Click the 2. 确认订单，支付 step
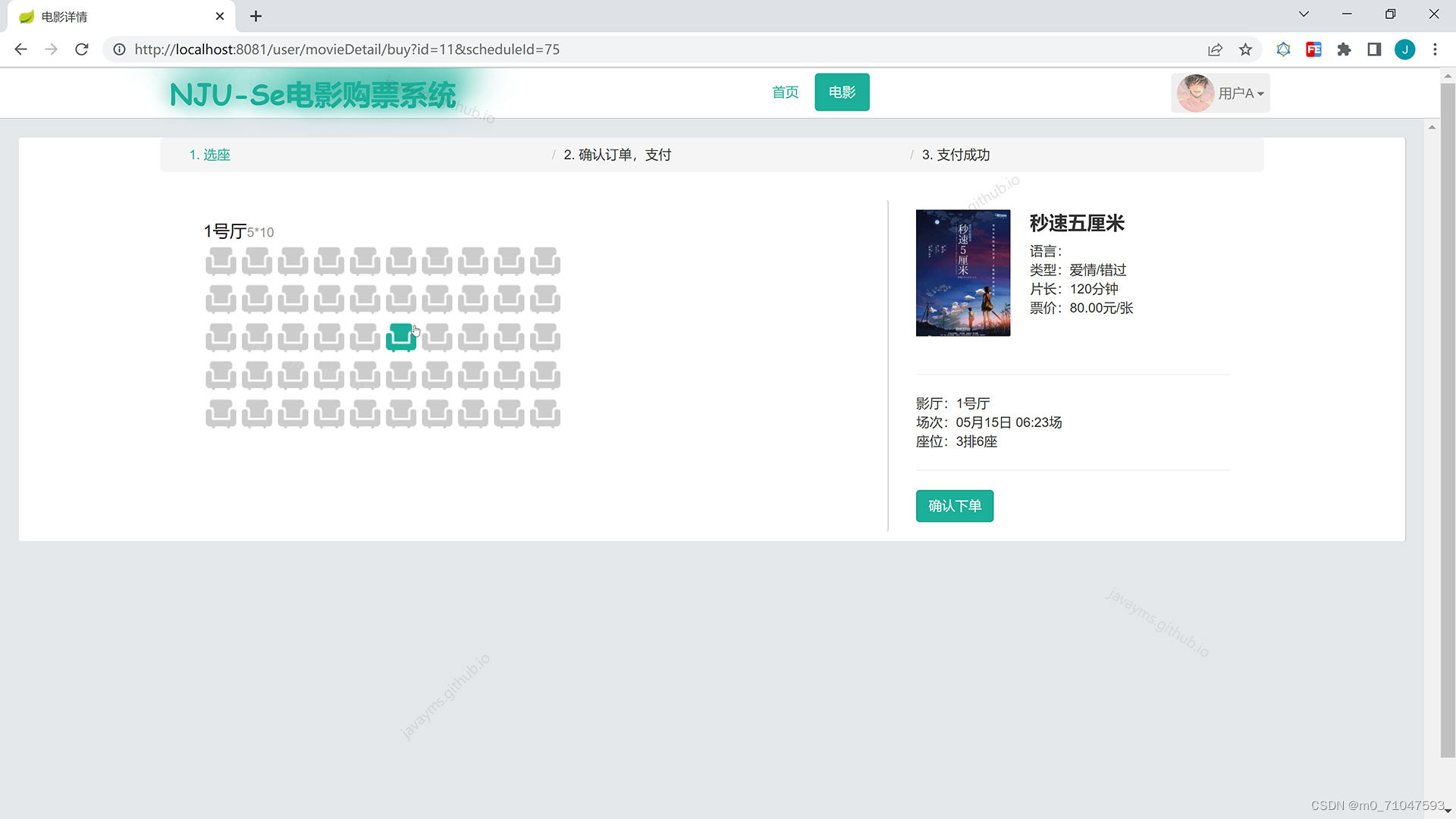 pyautogui.click(x=617, y=155)
